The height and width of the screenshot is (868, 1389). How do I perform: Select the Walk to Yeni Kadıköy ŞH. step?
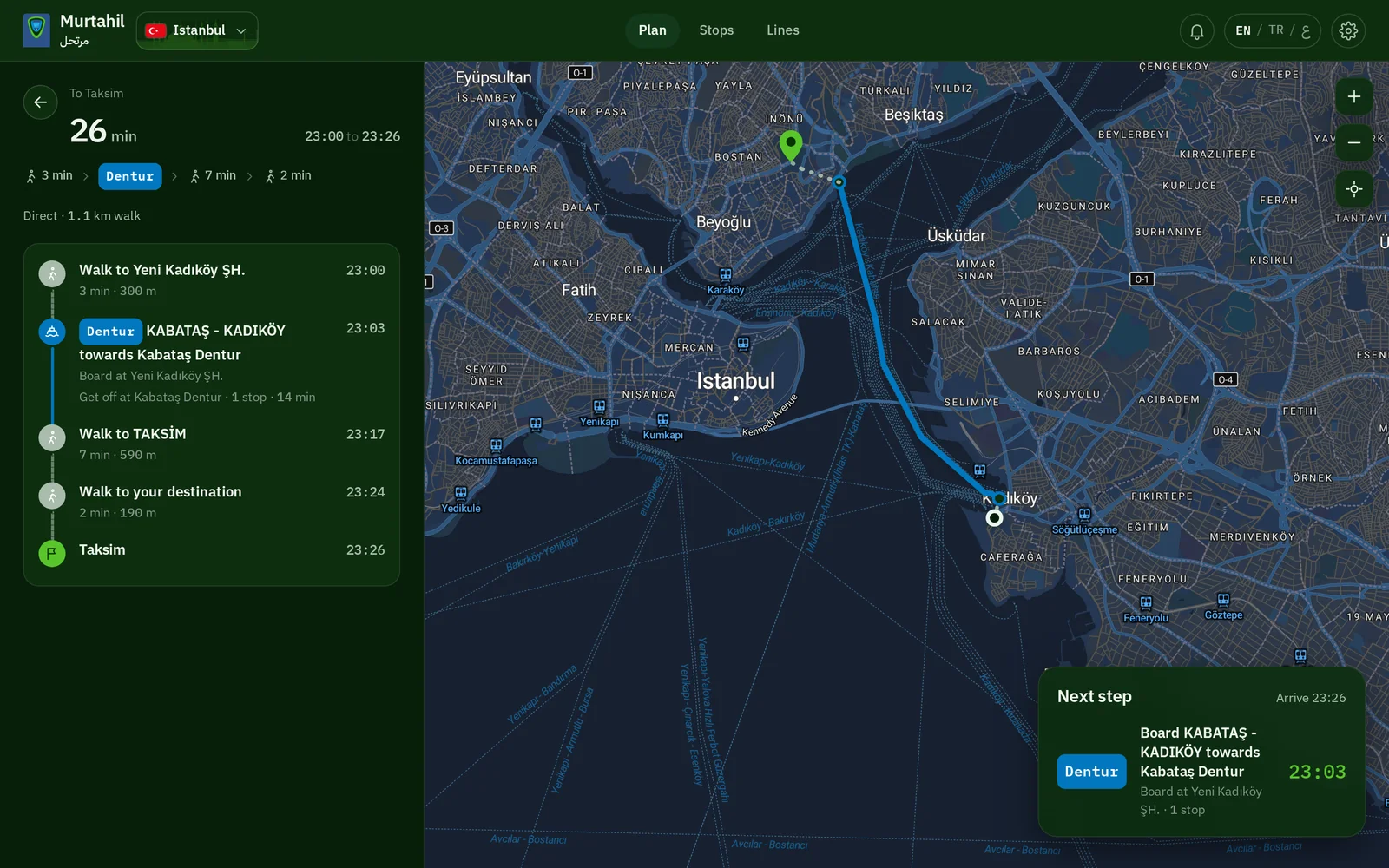(212, 279)
